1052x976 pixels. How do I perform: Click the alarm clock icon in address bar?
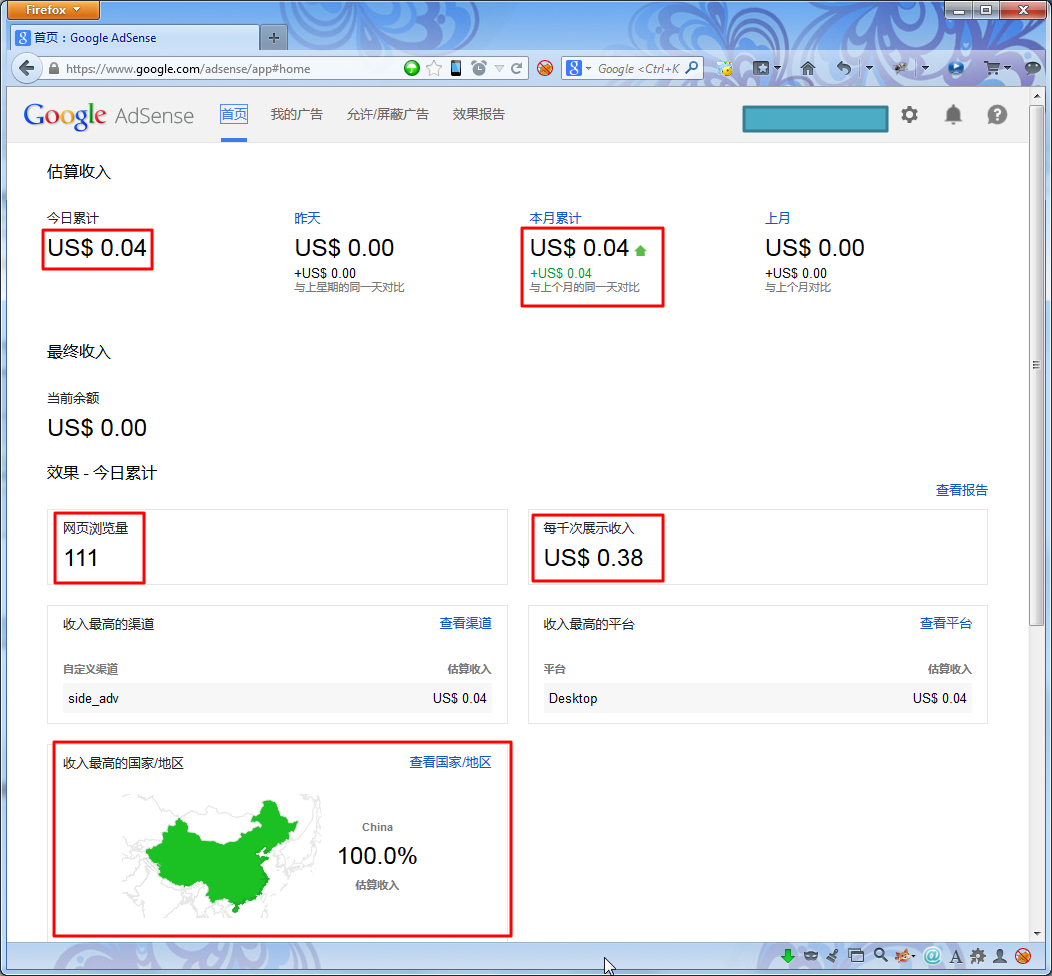479,68
